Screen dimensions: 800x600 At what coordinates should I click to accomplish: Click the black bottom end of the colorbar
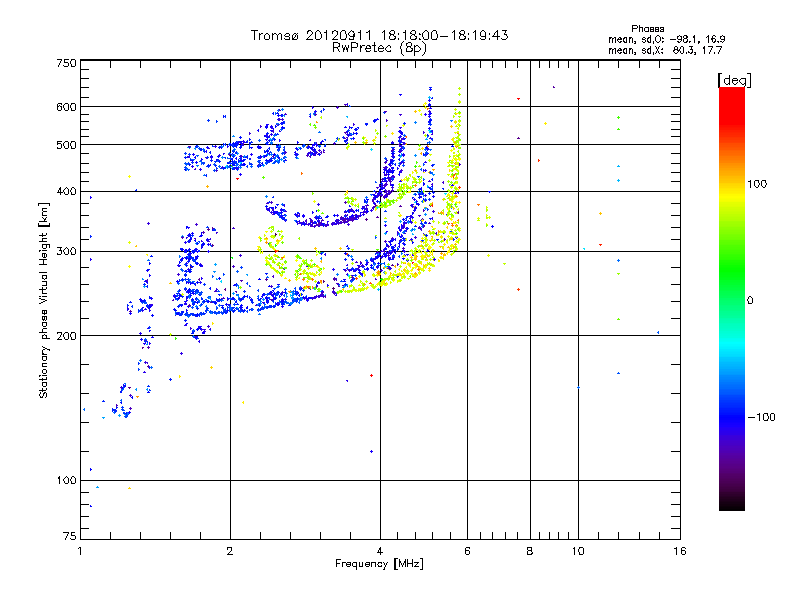tap(732, 503)
